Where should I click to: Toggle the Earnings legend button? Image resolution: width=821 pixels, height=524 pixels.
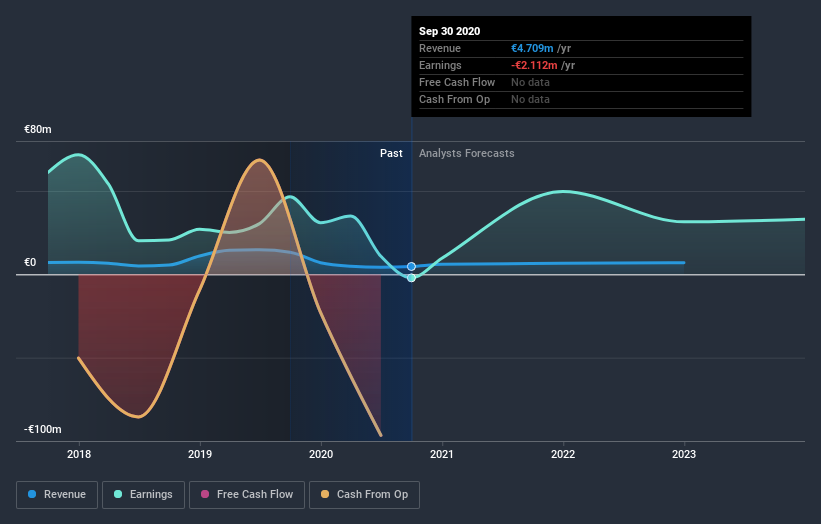tap(143, 495)
